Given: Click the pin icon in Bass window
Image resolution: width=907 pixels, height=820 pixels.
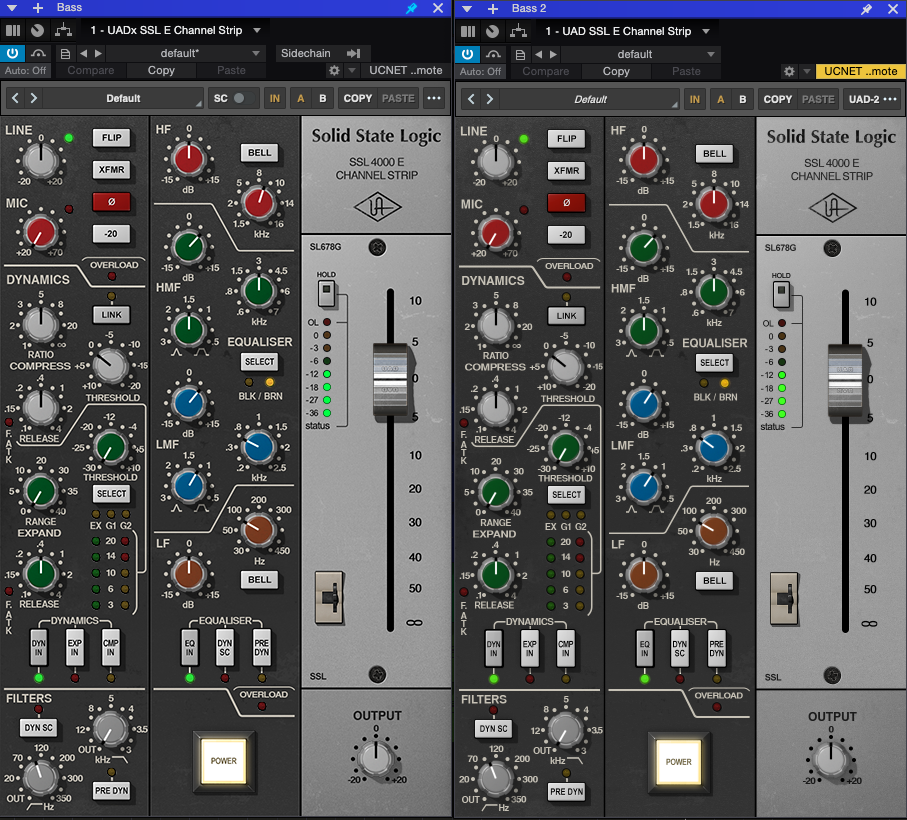Looking at the screenshot, I should tap(411, 8).
